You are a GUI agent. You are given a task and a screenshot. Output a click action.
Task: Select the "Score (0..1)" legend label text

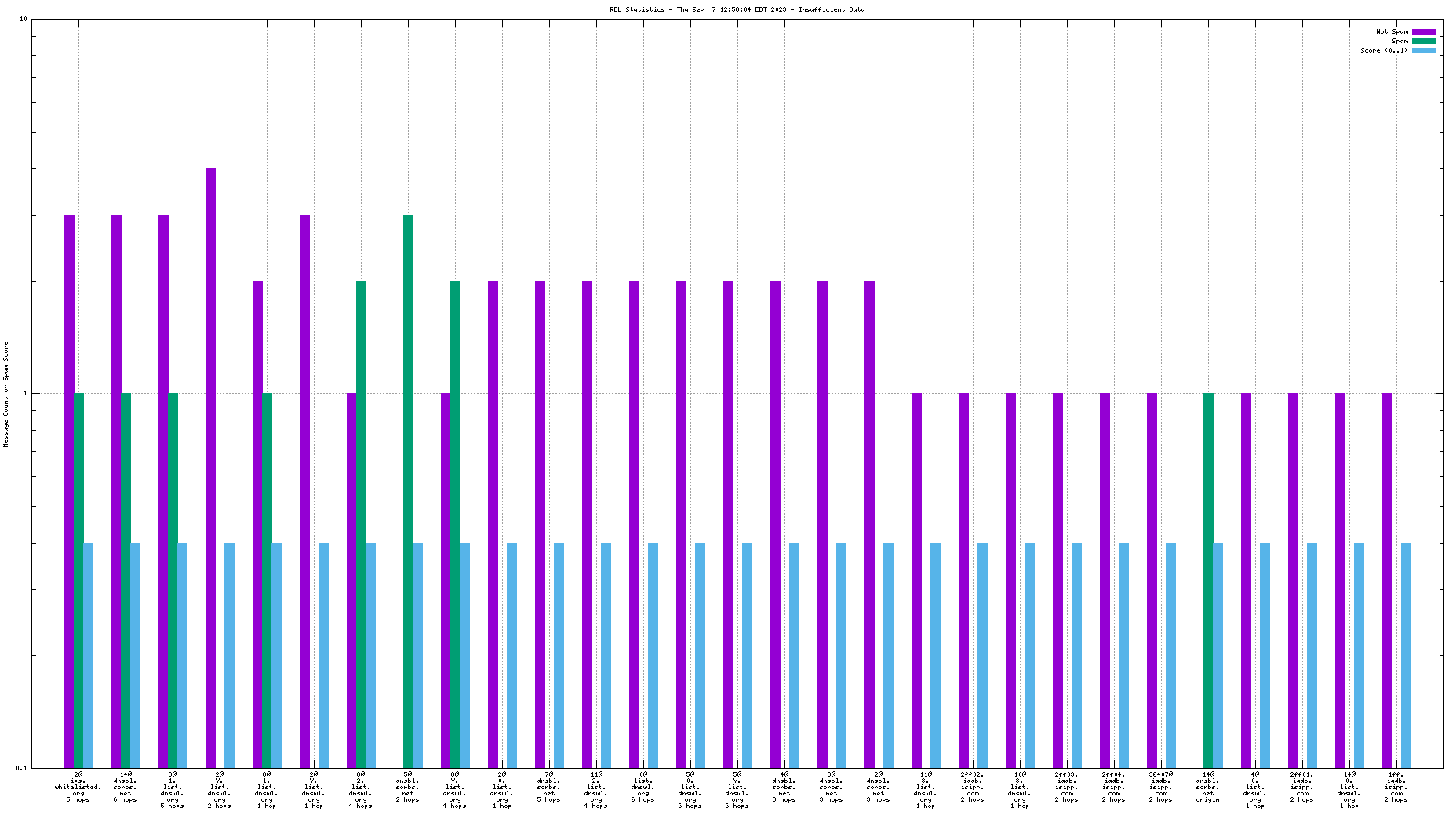tap(1384, 51)
